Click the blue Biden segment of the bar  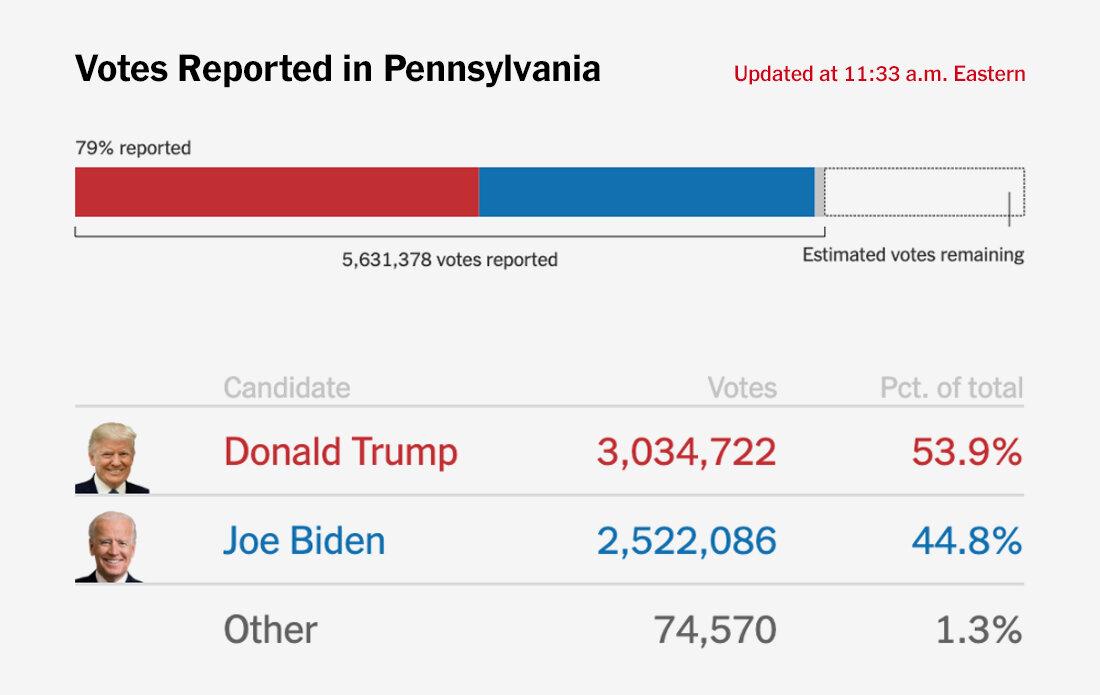click(x=646, y=192)
